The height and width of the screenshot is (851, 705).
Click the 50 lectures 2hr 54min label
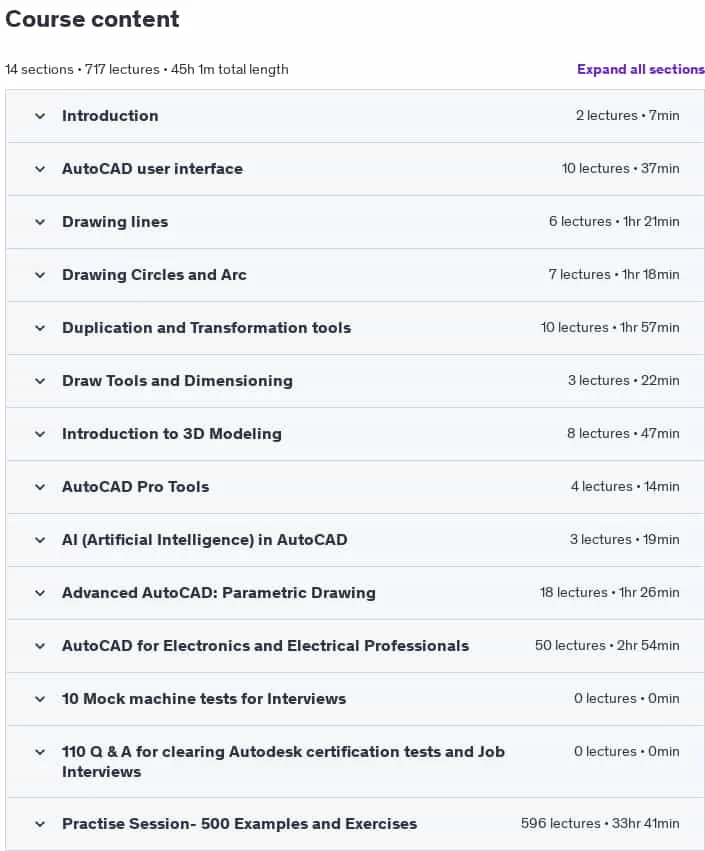point(607,645)
